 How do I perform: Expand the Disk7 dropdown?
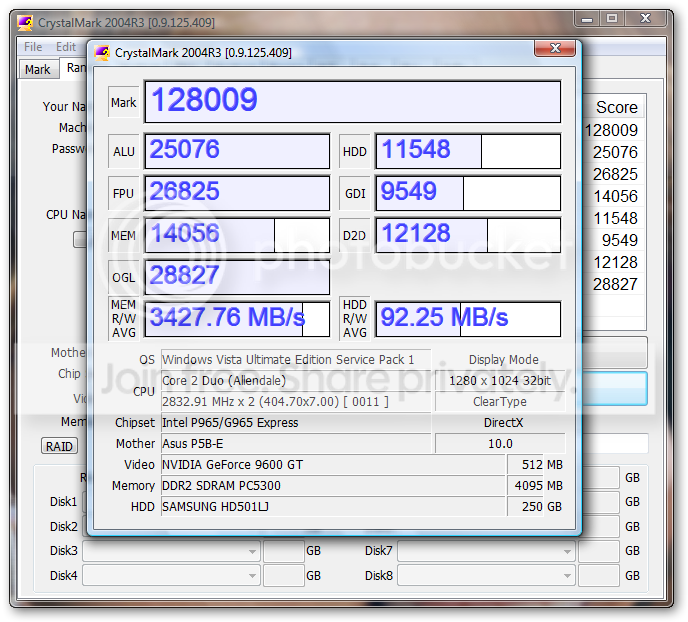click(x=487, y=551)
